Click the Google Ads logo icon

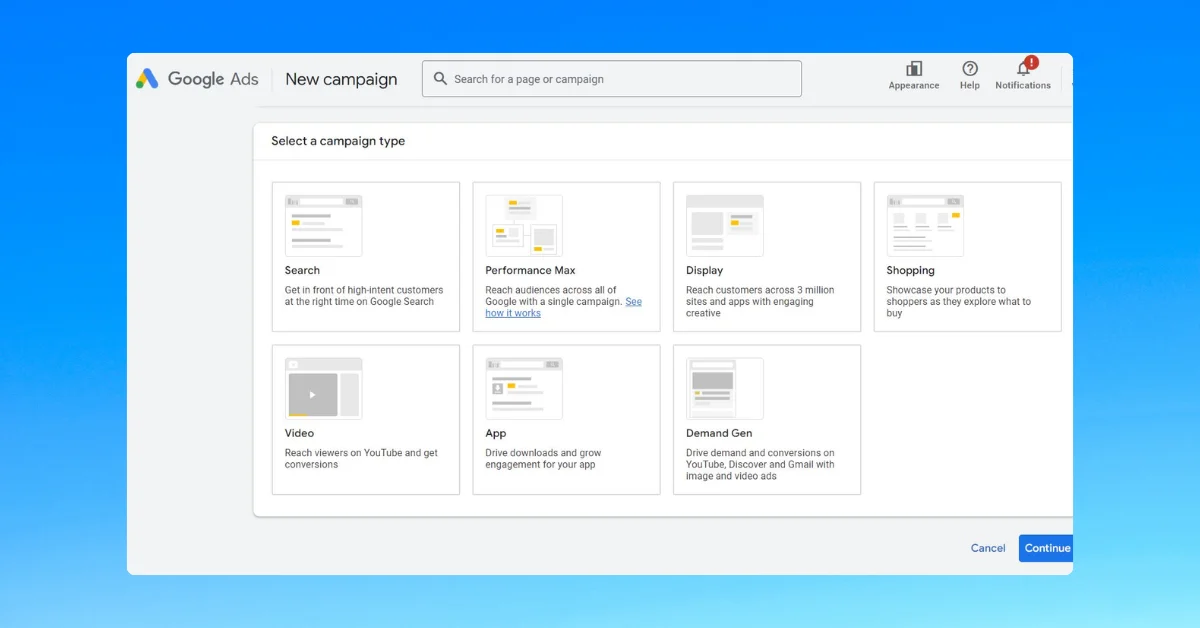point(147,79)
